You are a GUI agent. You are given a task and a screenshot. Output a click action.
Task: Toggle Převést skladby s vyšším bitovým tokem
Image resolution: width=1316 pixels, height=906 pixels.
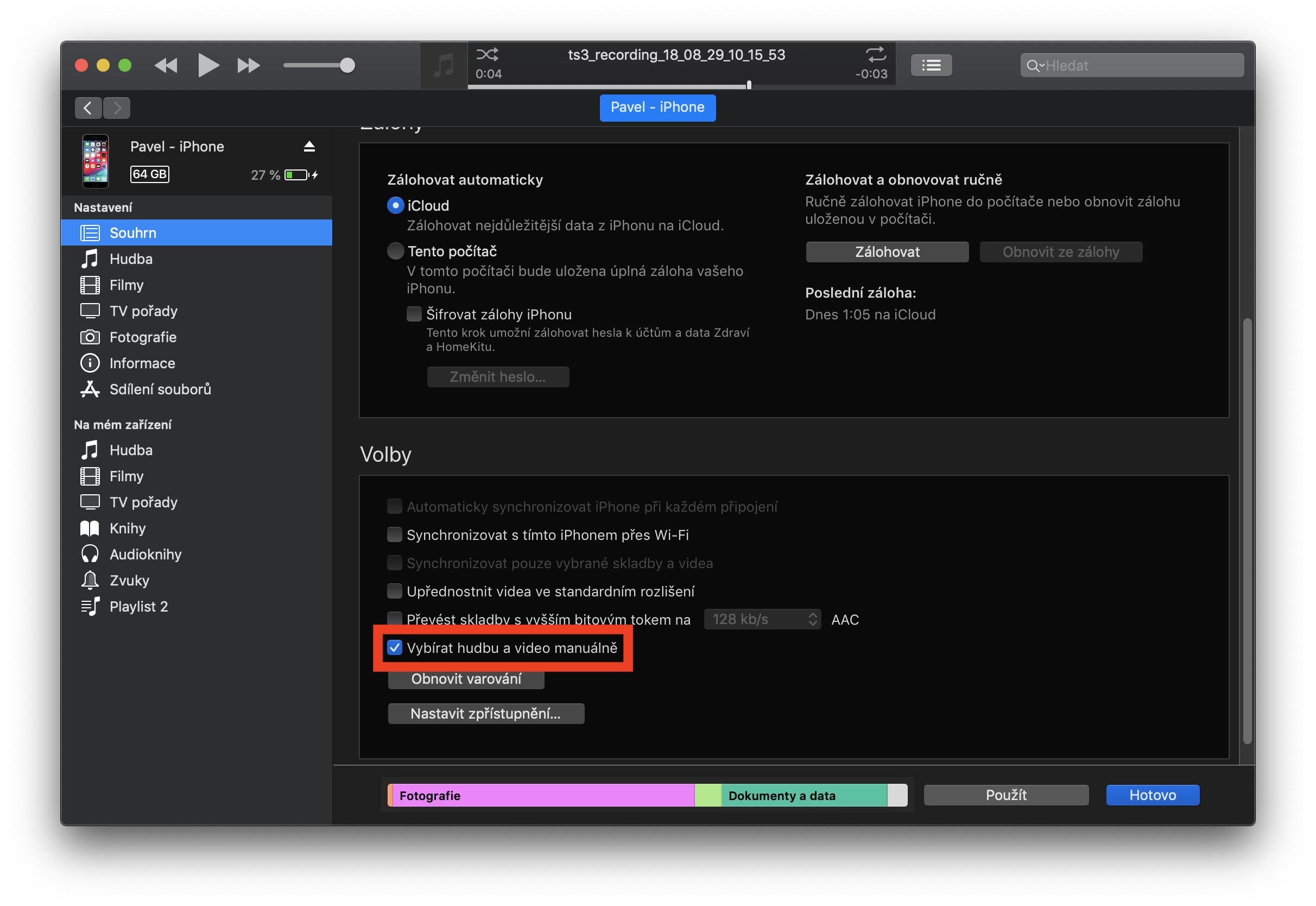click(x=394, y=619)
